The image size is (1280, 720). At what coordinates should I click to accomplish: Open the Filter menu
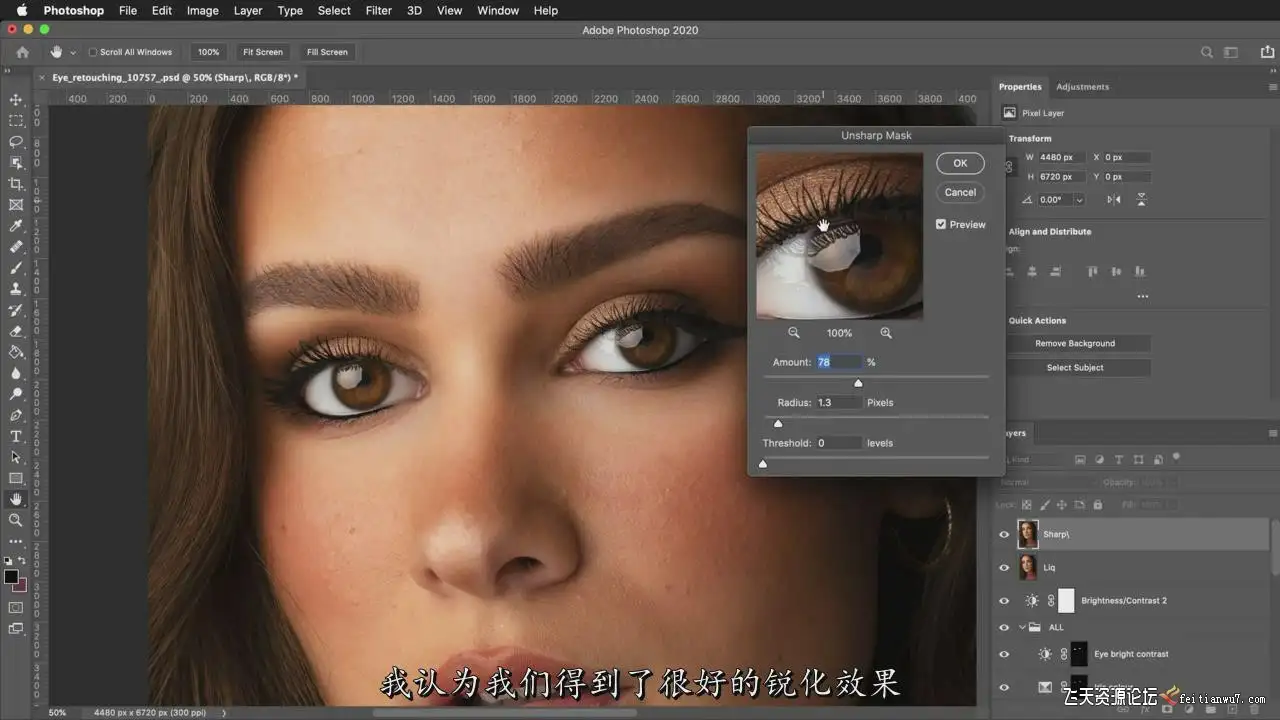pyautogui.click(x=378, y=10)
